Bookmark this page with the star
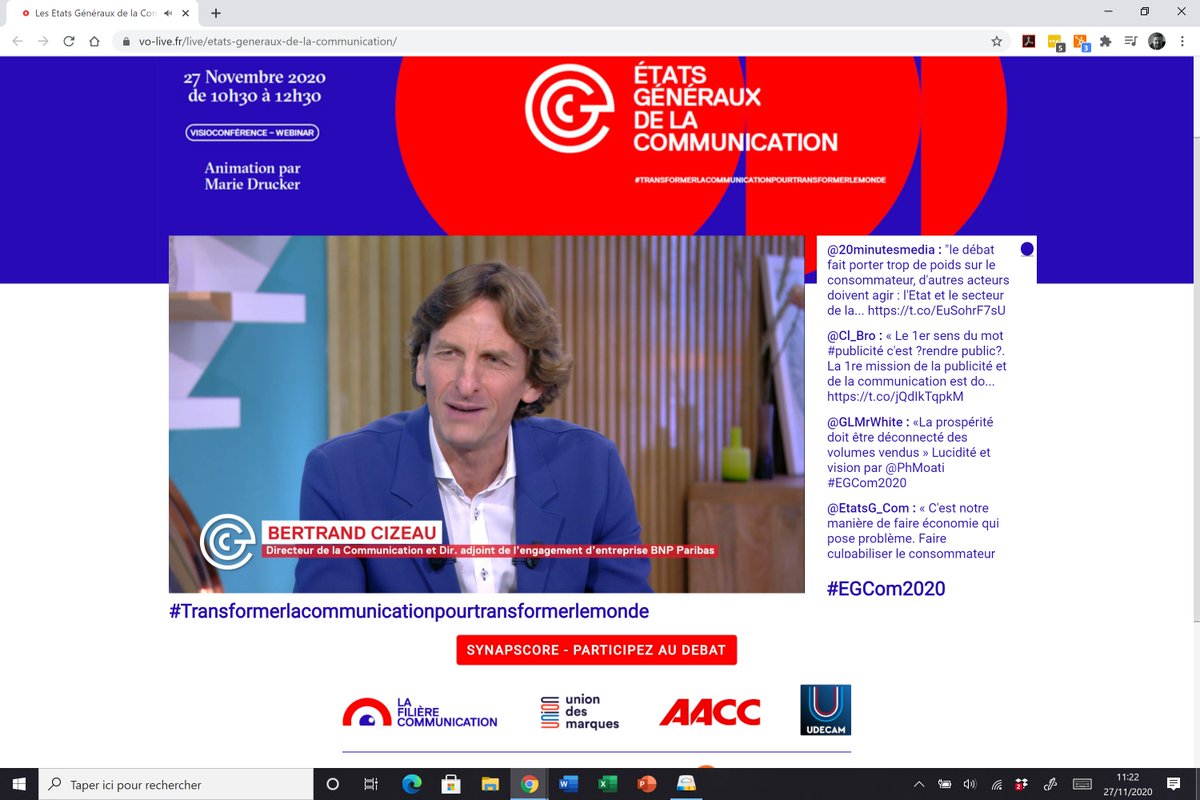This screenshot has width=1200, height=800. click(x=996, y=41)
